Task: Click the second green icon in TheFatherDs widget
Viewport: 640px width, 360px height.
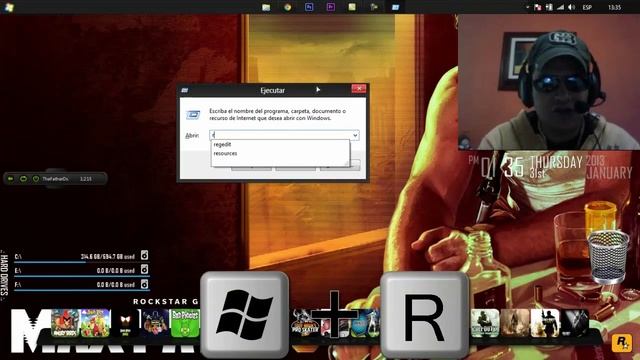Action: point(23,179)
